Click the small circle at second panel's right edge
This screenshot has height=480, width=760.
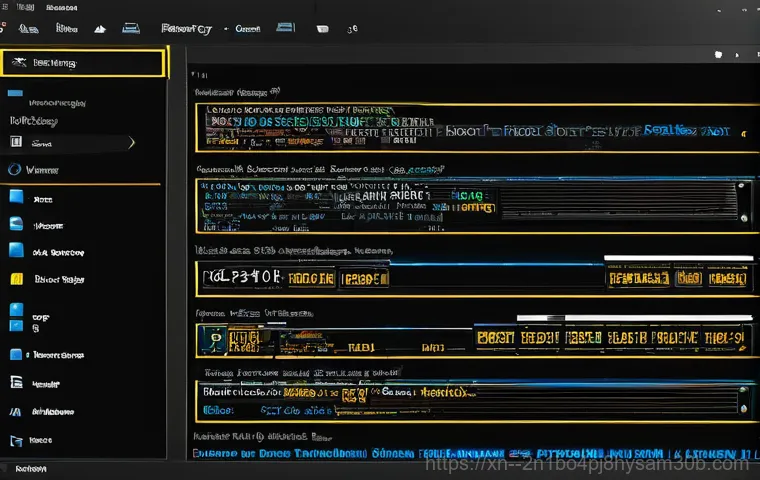pyautogui.click(x=742, y=216)
